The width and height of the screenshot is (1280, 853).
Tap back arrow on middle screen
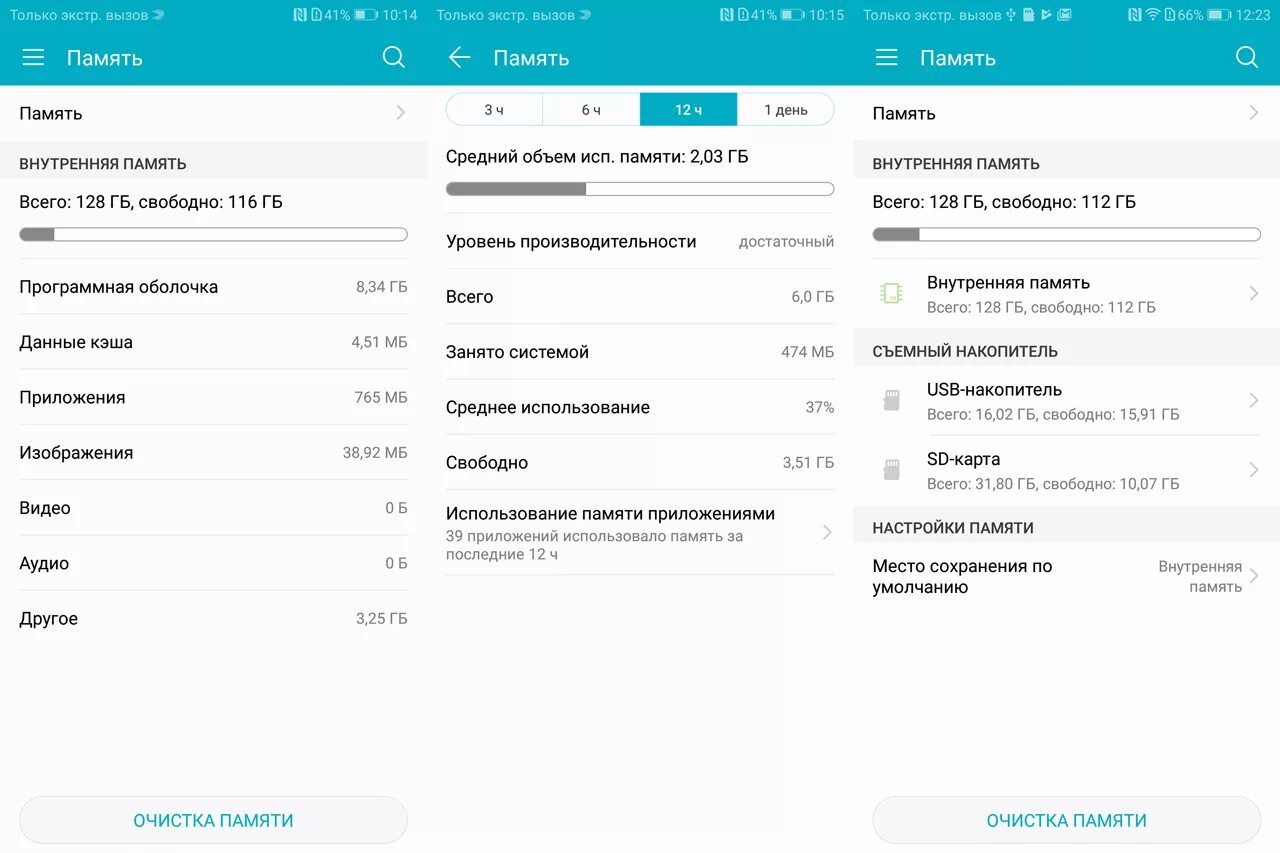coord(459,58)
